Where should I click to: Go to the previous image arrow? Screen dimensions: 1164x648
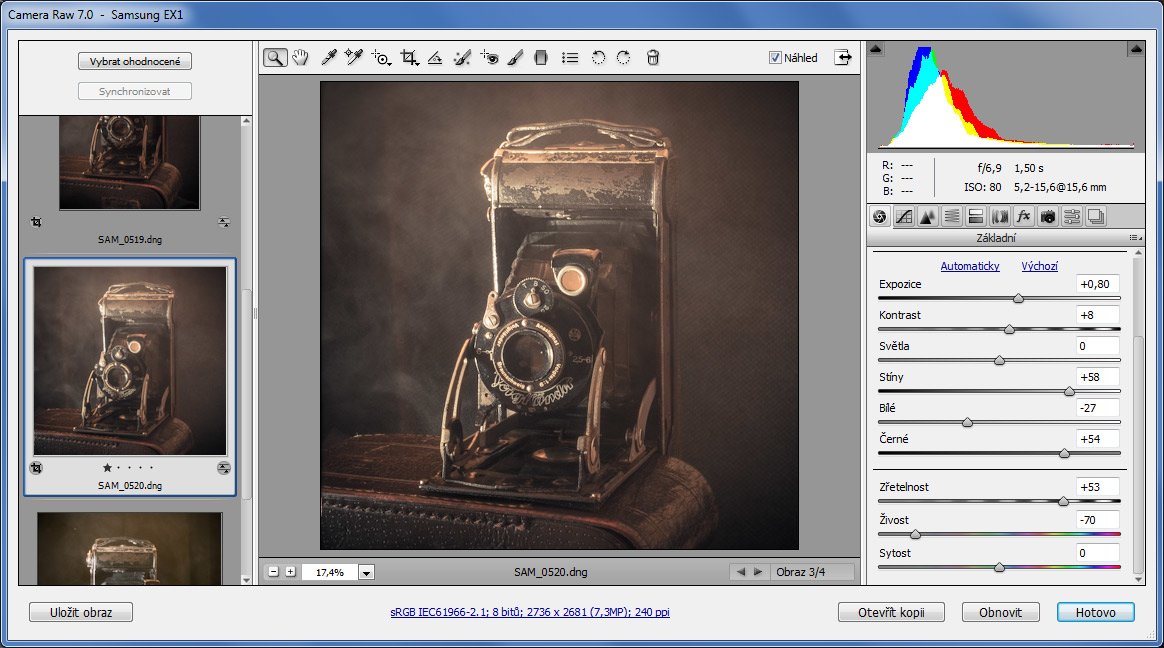(740, 572)
